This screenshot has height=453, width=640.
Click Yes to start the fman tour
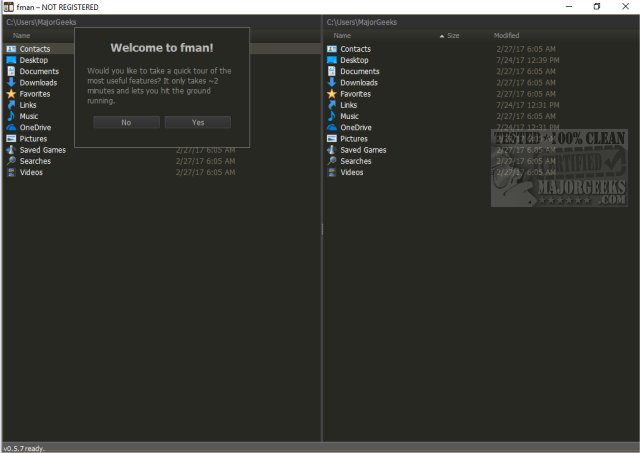click(197, 122)
